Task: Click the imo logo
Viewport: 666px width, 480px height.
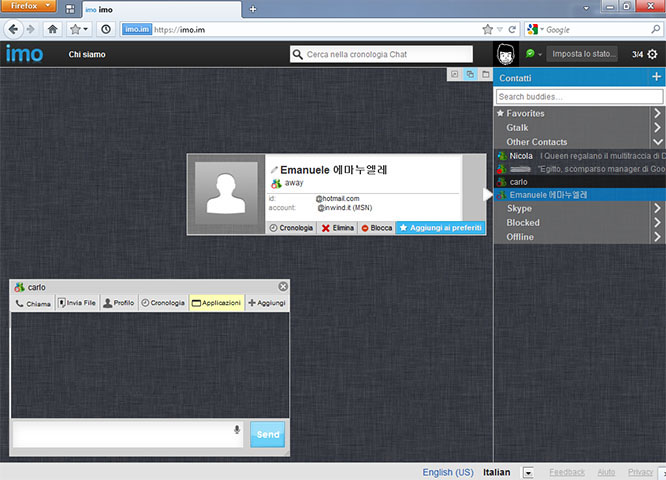Action: click(24, 54)
